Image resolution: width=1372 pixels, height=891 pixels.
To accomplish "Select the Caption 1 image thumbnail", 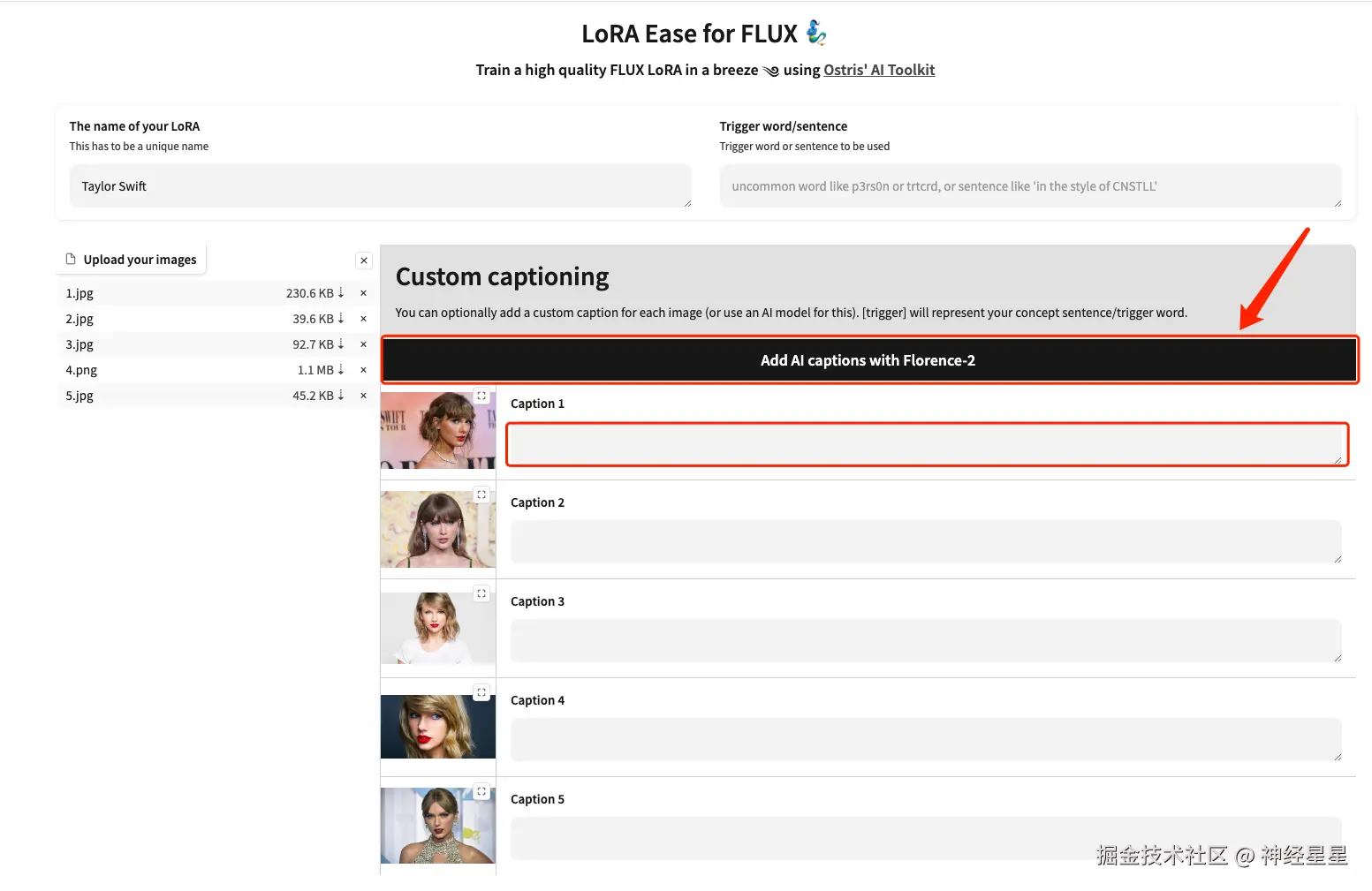I will 438,430.
